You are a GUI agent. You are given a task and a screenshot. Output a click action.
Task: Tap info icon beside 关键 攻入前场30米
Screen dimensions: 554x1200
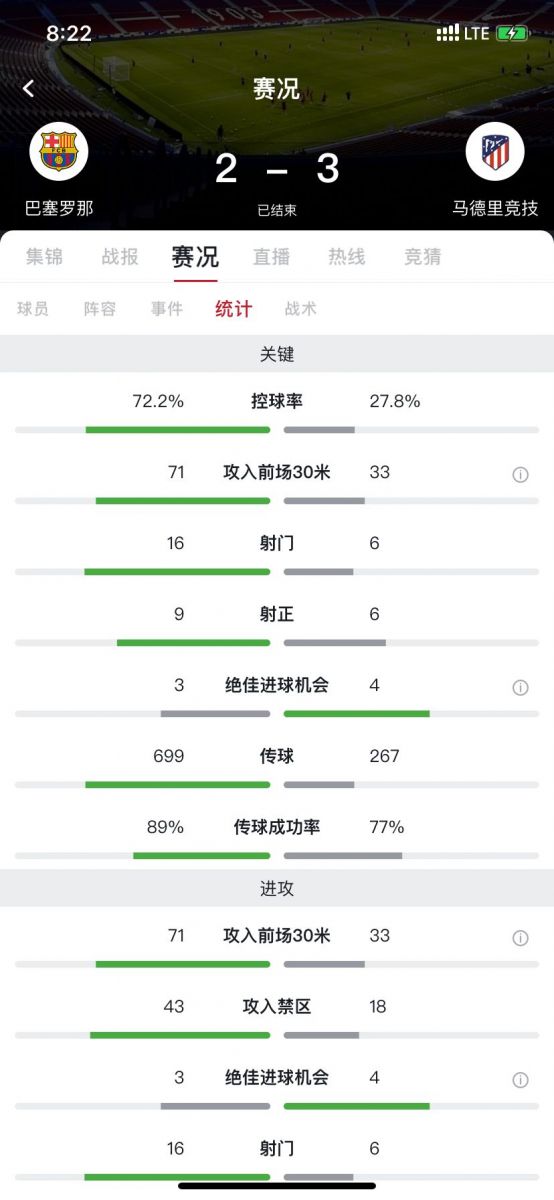coord(520,475)
